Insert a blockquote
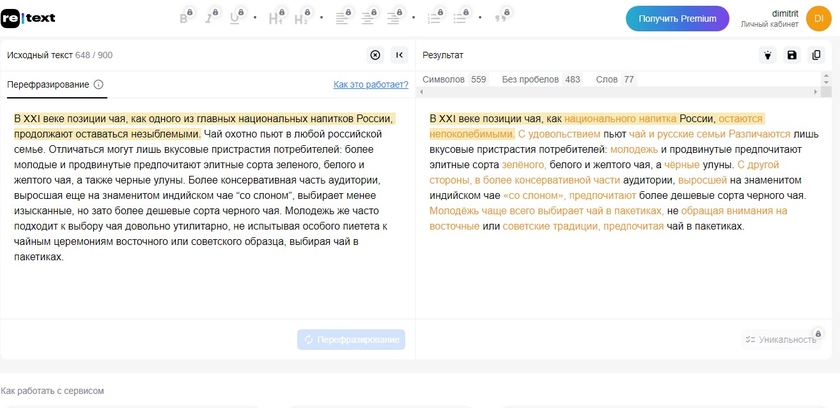840x408 pixels. point(501,18)
